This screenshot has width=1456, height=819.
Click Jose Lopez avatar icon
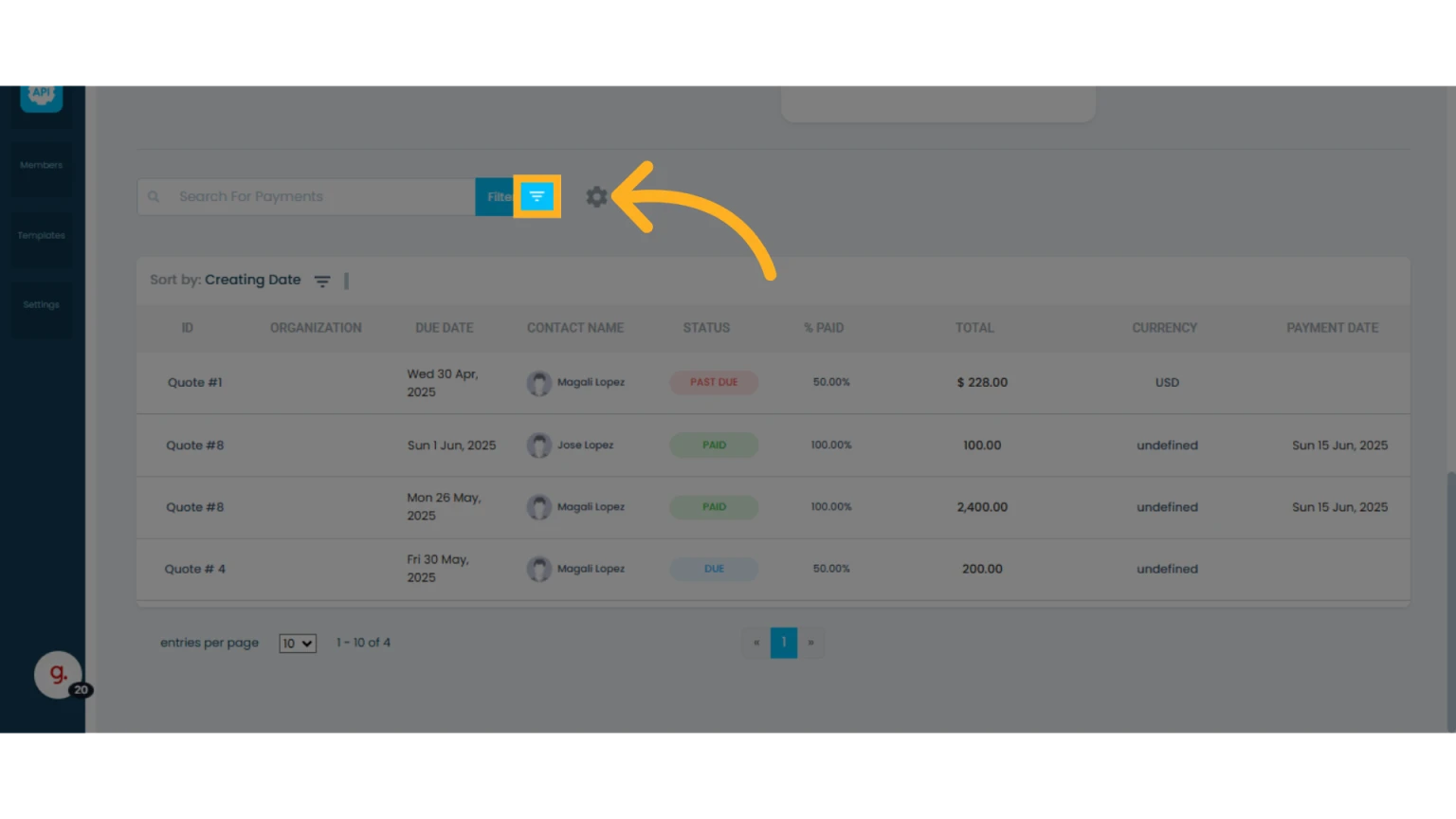(x=538, y=446)
